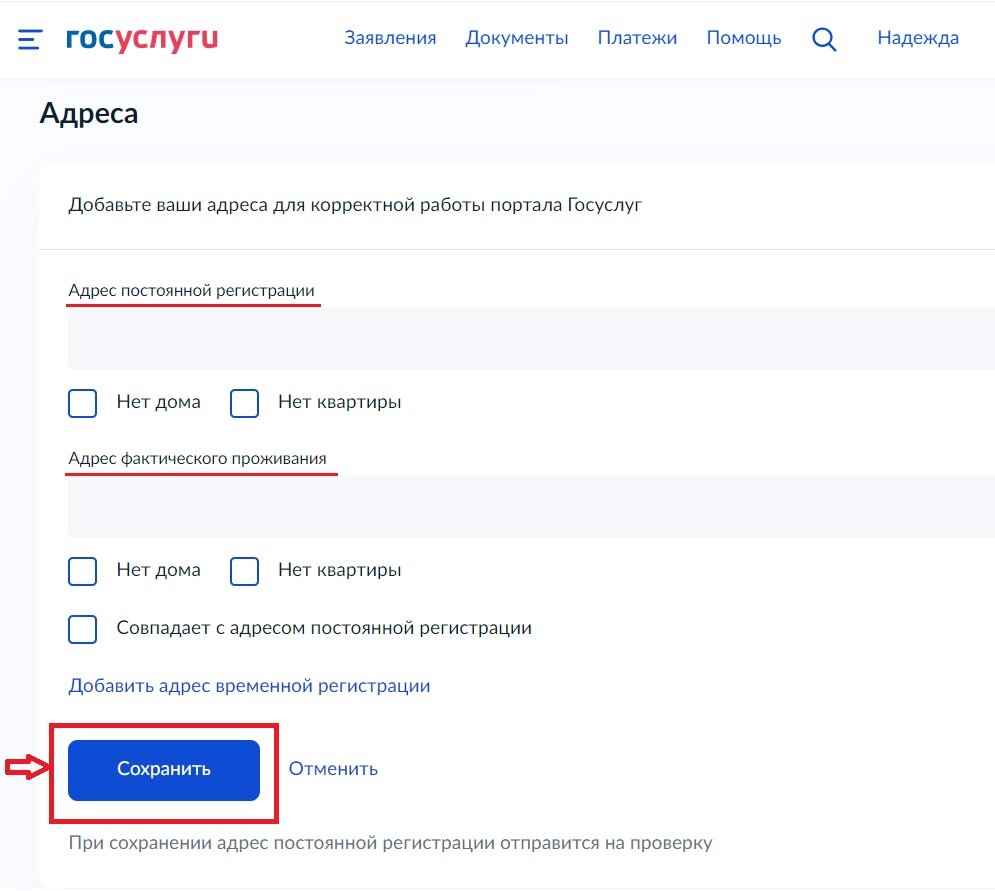Go to the Платежи section

pos(637,38)
